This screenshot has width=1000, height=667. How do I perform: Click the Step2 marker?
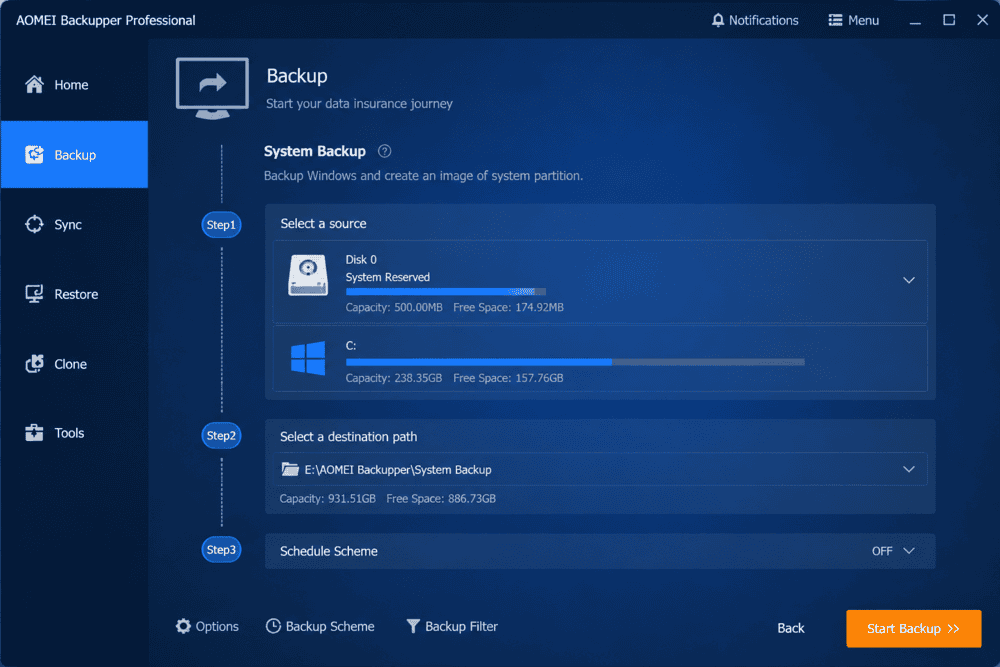(x=221, y=436)
